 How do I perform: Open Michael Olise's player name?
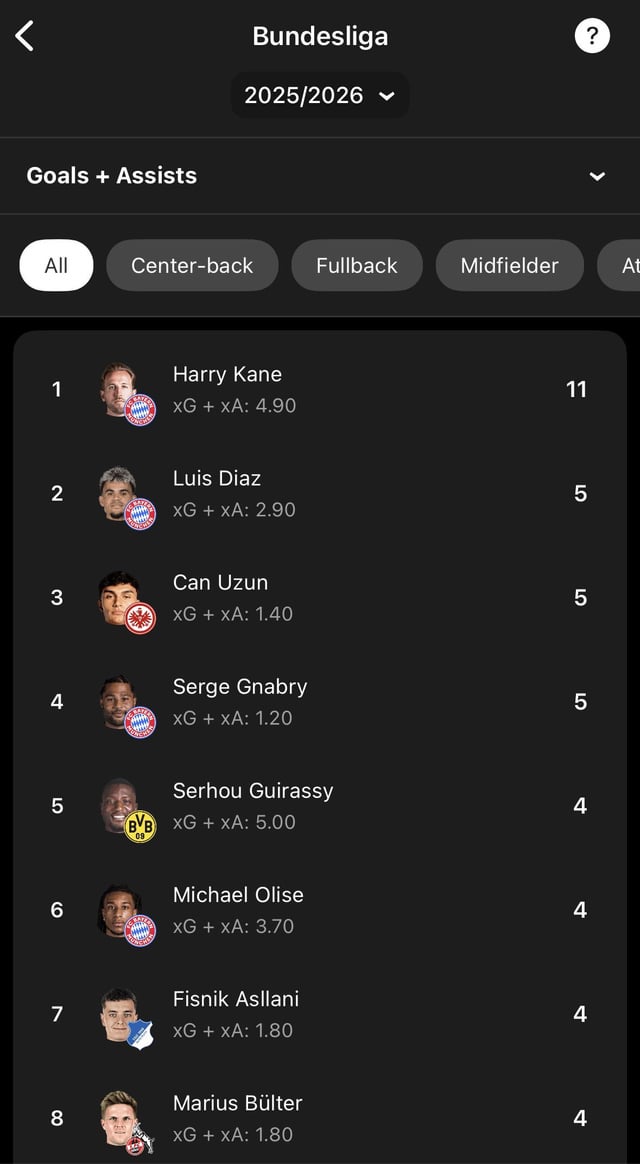coord(238,895)
